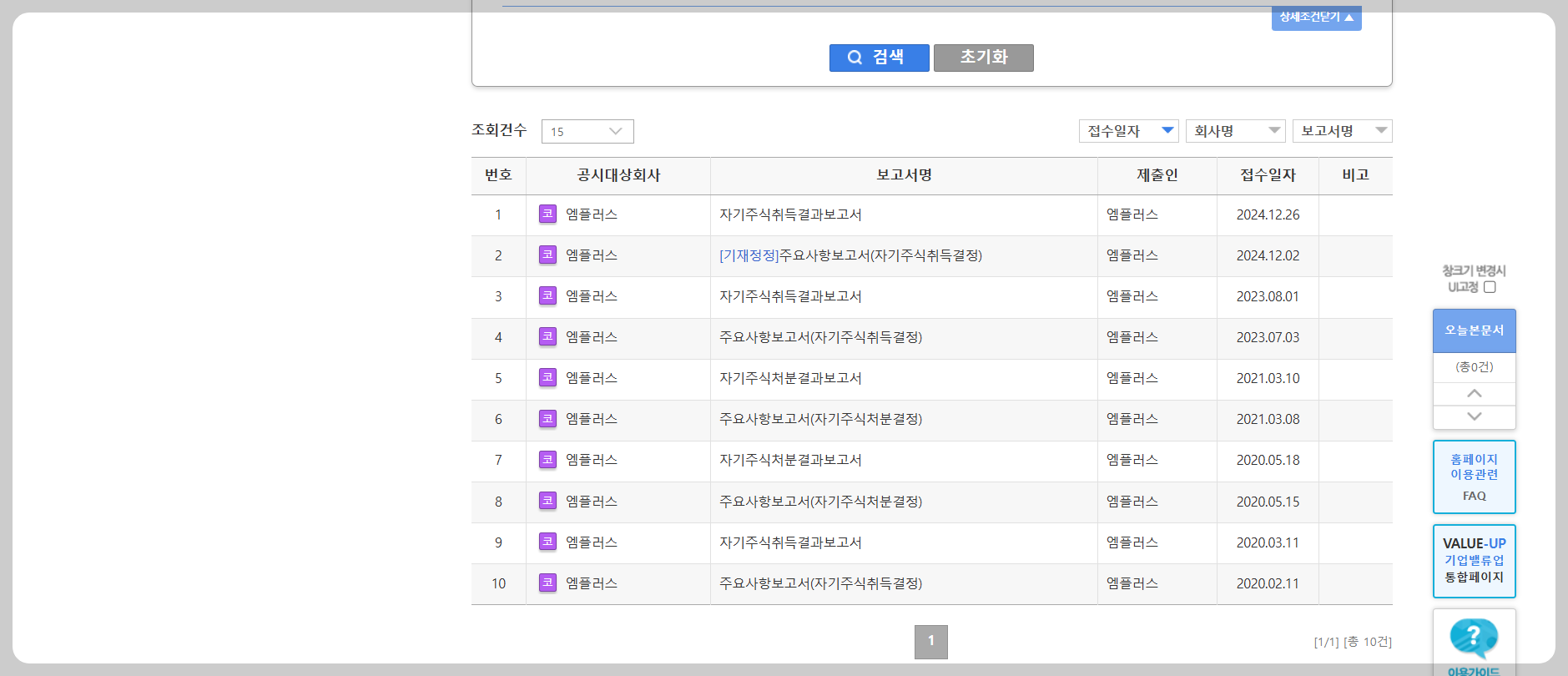Click the 오늘본문서 panel header
Image resolution: width=1568 pixels, height=676 pixels.
1474,330
